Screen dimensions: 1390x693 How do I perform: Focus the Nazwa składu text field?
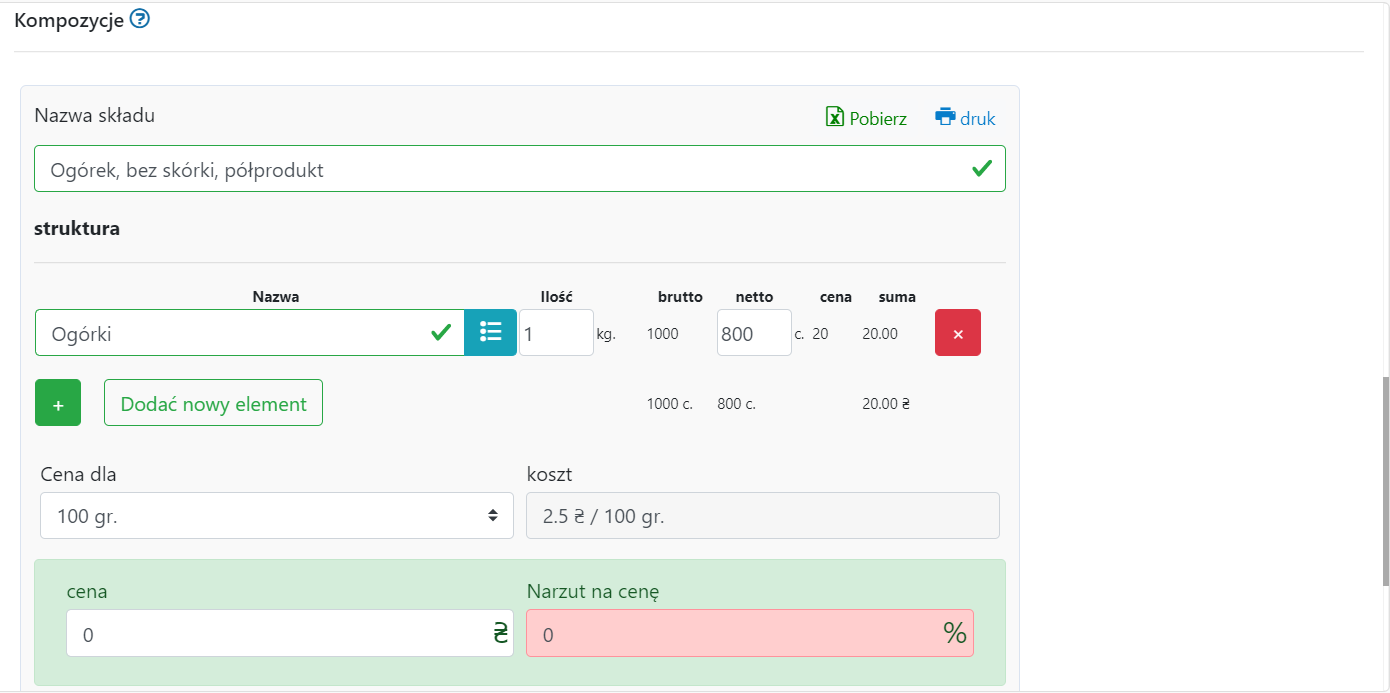click(x=500, y=169)
